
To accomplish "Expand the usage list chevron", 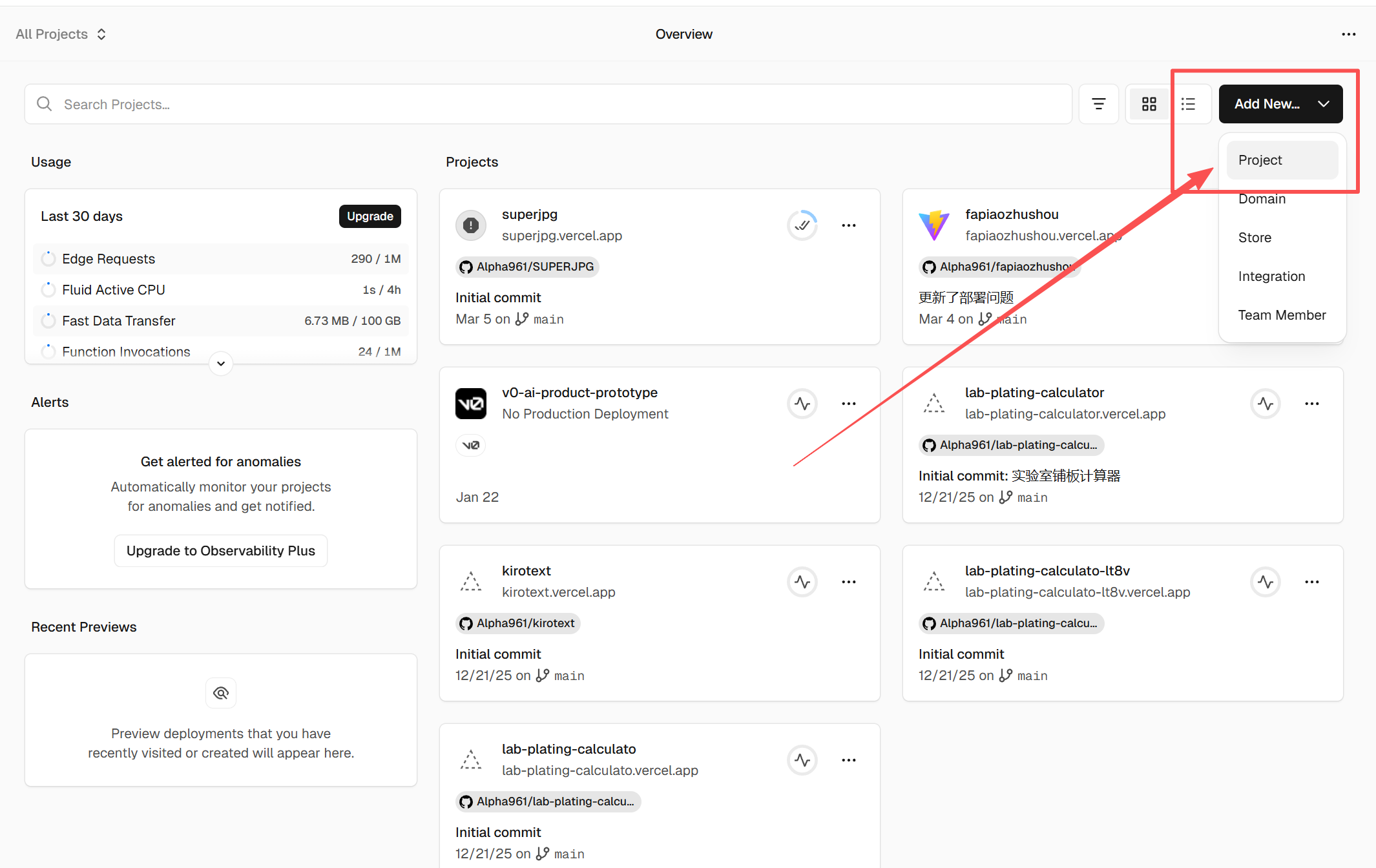I will pyautogui.click(x=221, y=364).
